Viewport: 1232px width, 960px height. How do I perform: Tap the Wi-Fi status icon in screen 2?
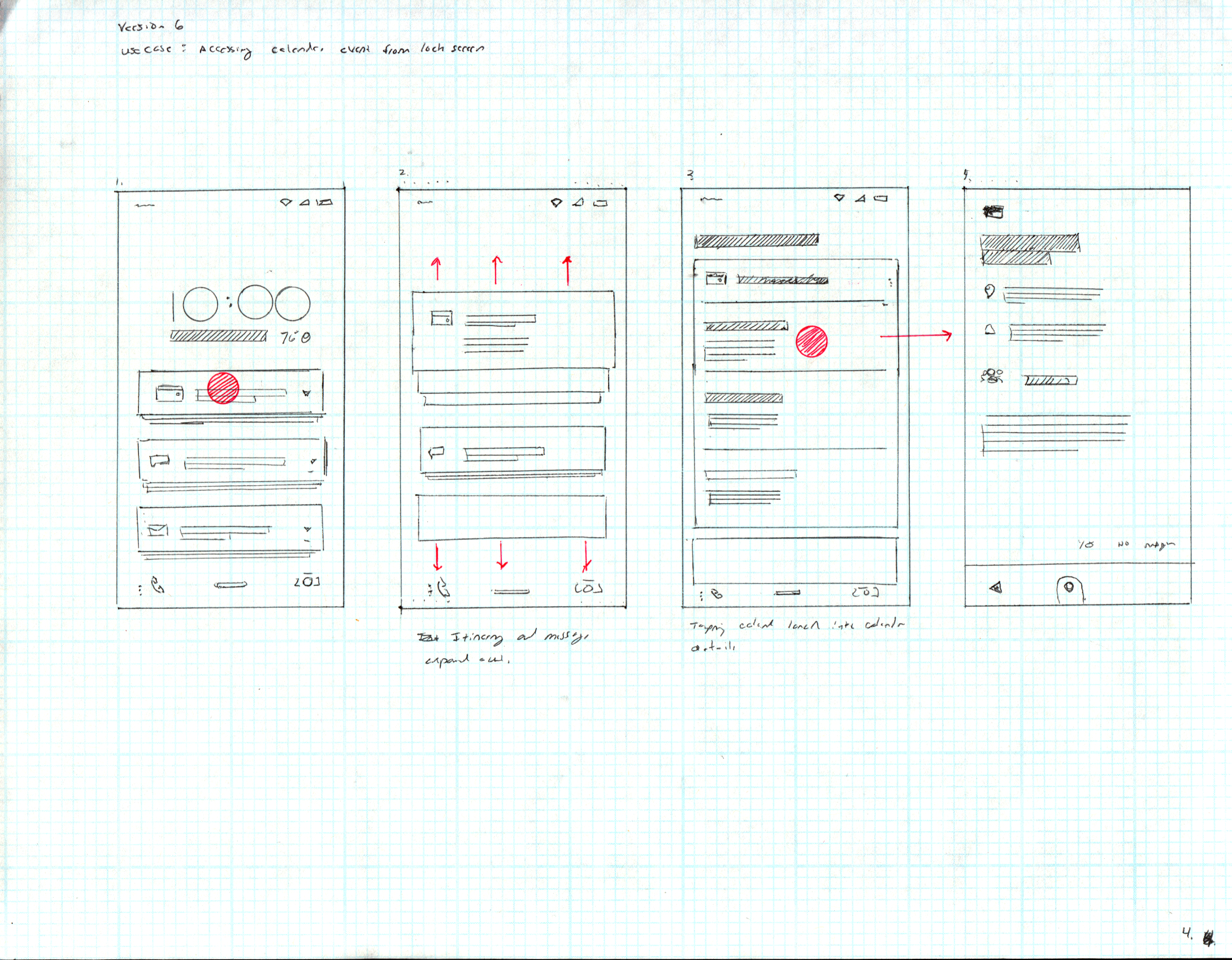coord(557,202)
